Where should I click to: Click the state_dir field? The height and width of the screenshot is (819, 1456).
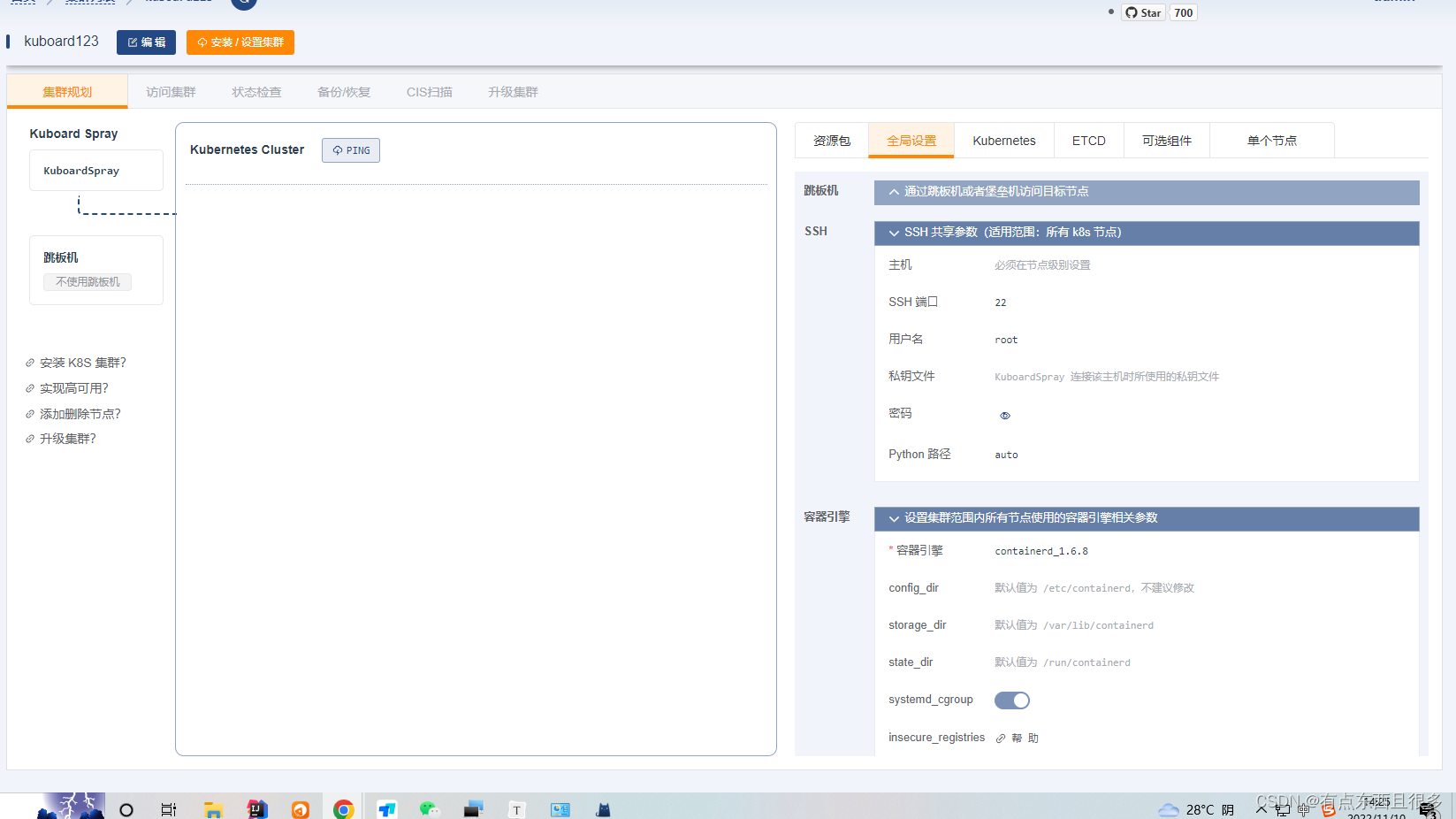tap(1063, 662)
